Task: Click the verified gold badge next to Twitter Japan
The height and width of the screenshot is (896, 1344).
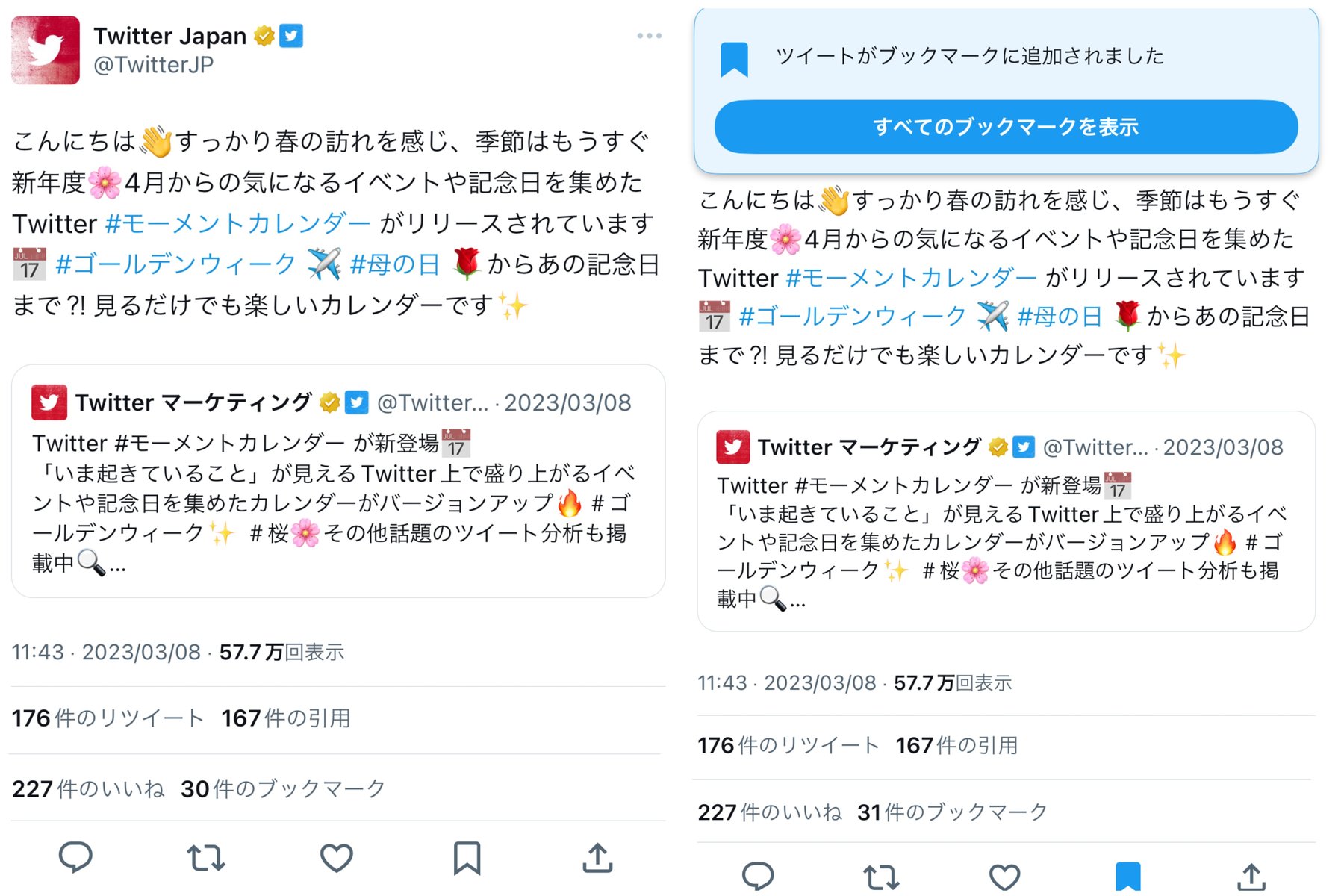Action: click(x=264, y=34)
